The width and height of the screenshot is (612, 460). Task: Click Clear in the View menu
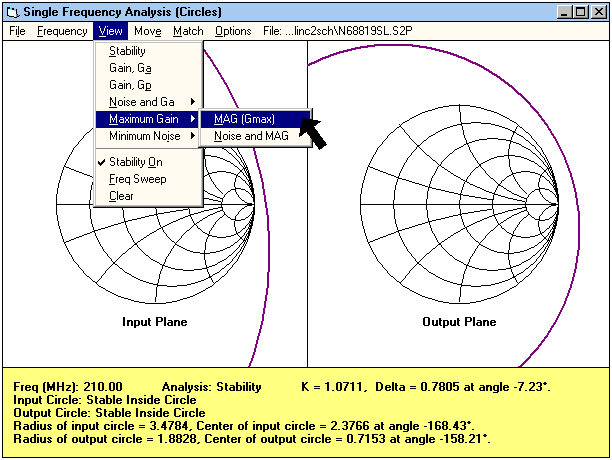click(x=121, y=196)
